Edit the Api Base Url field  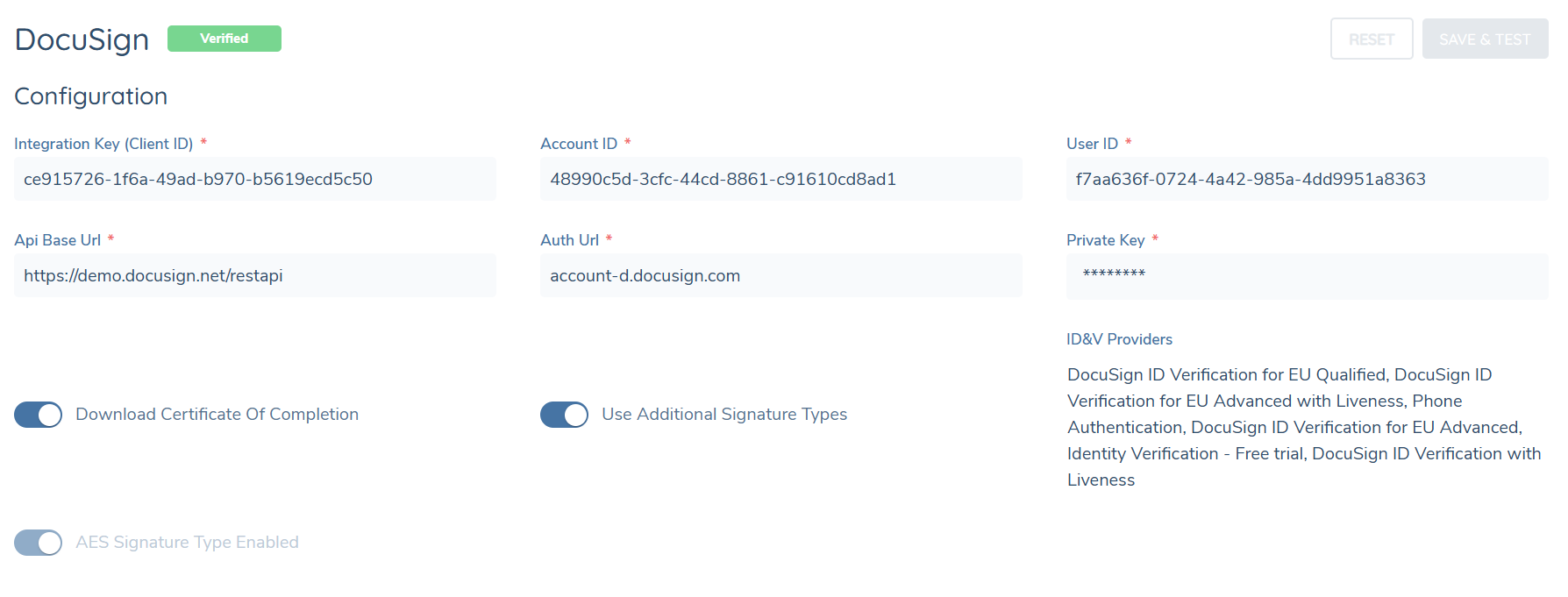tap(255, 275)
